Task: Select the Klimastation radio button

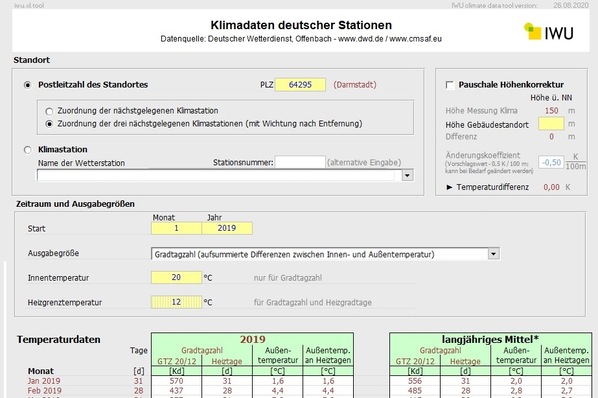Action: coord(27,150)
